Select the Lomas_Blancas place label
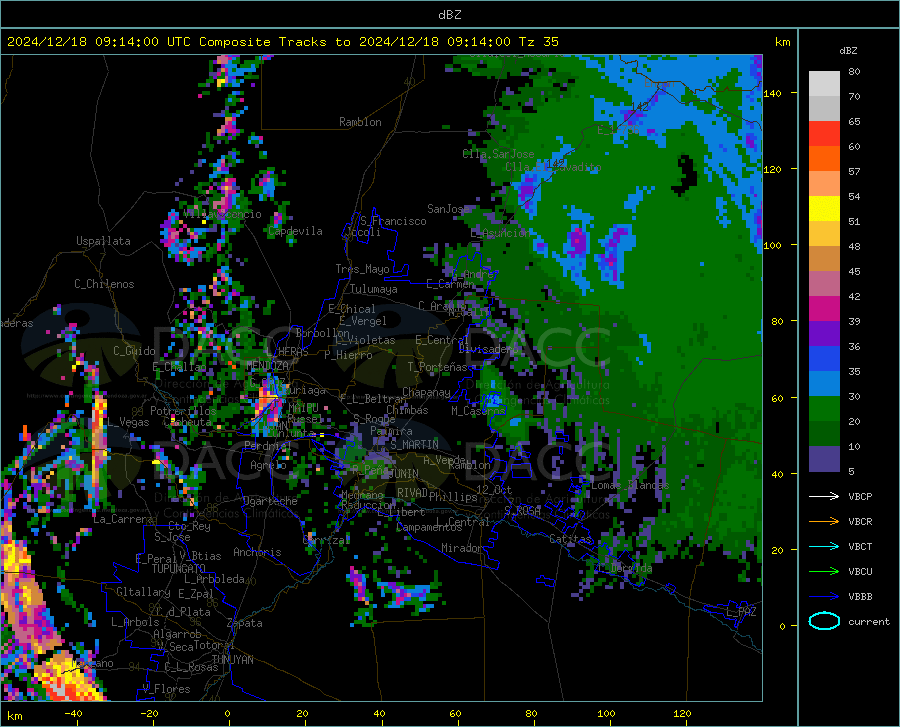 [630, 485]
